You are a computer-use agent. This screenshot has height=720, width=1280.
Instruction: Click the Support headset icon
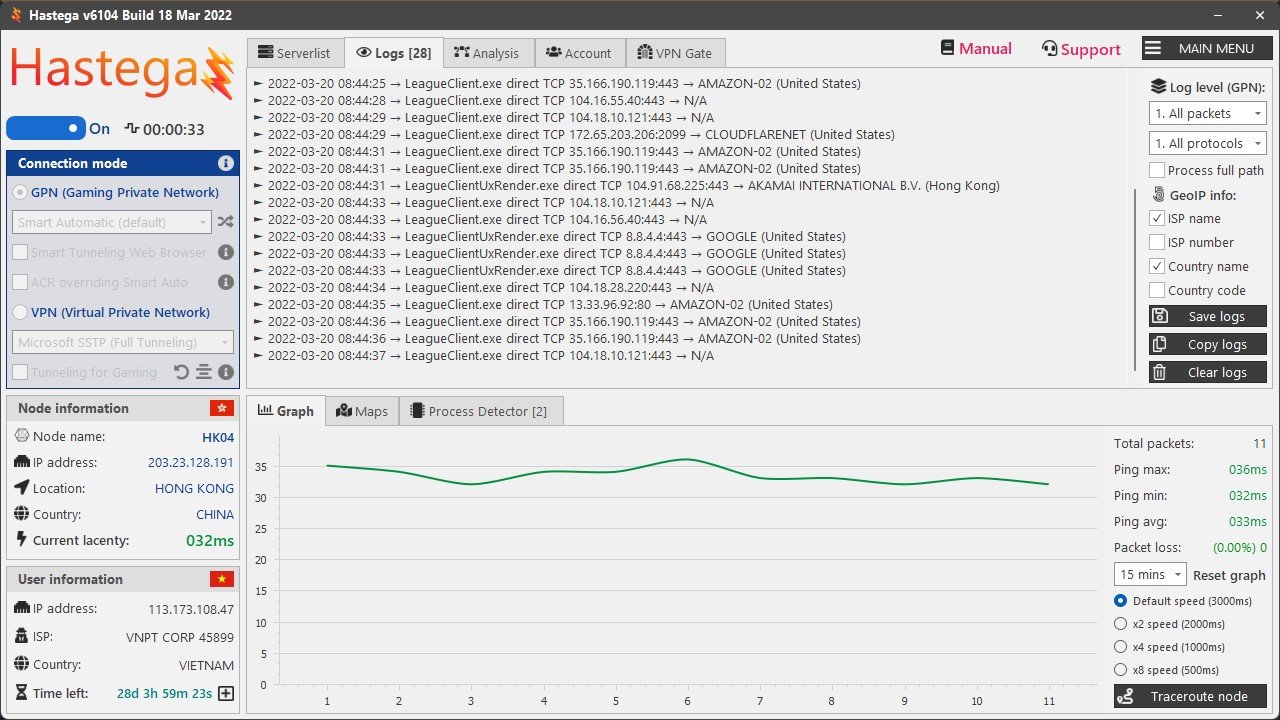(1049, 49)
